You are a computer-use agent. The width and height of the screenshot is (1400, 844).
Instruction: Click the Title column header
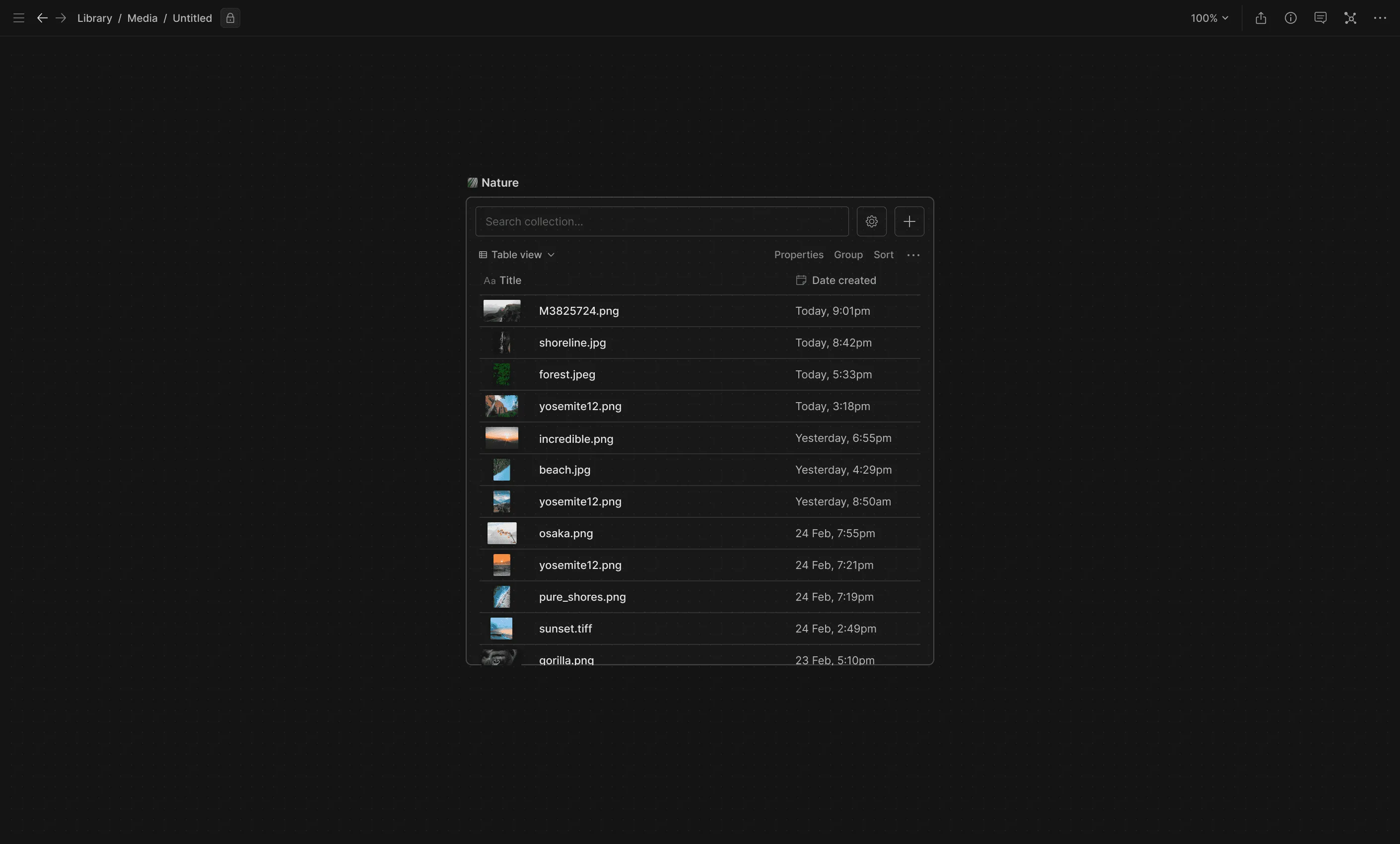[x=502, y=280]
